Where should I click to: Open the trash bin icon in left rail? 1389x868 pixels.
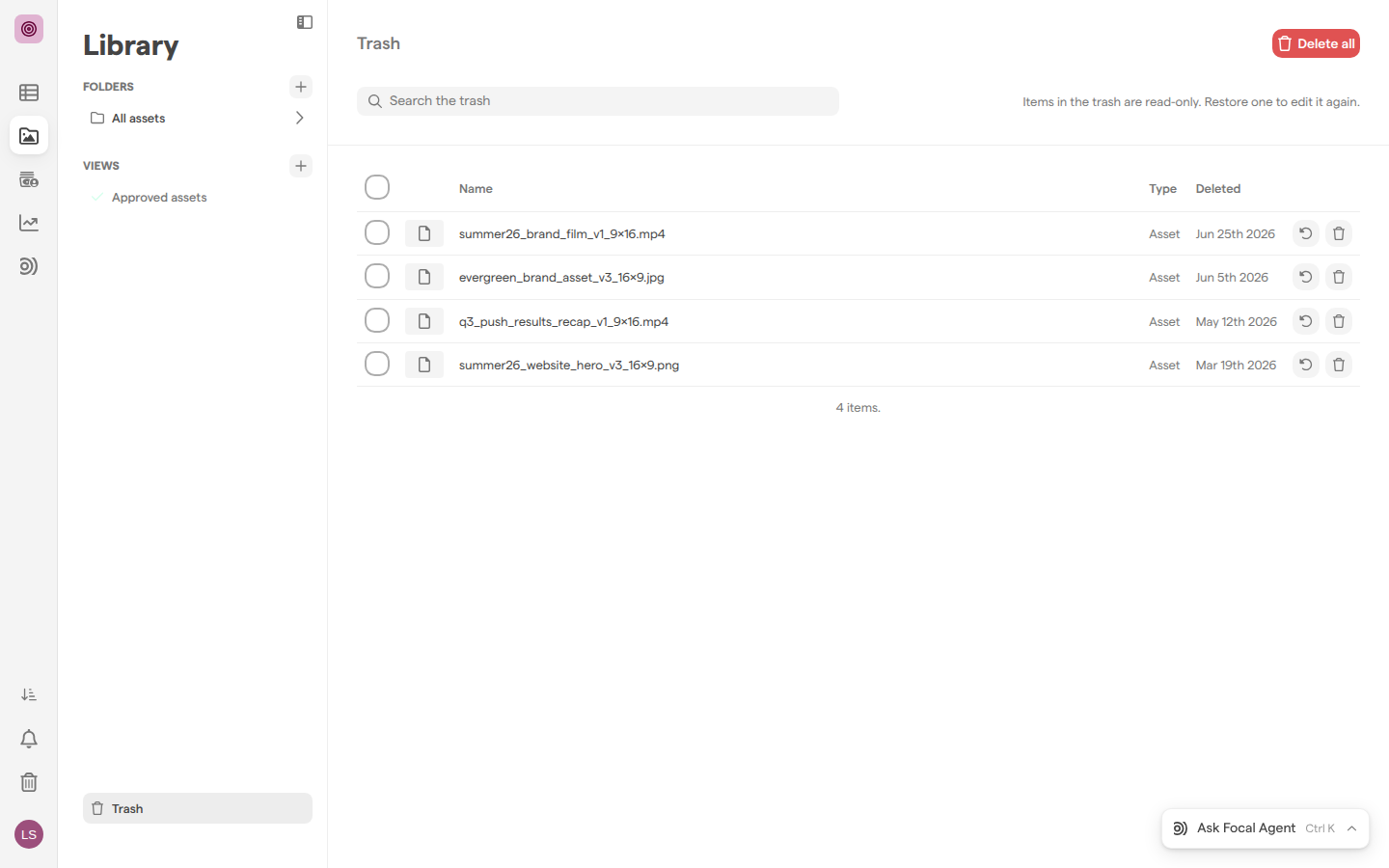point(29,782)
